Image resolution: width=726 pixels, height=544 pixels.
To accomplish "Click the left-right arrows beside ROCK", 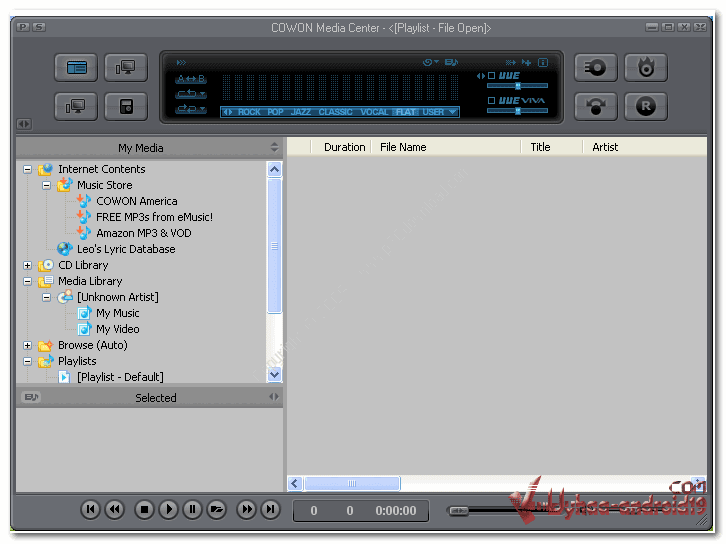I will (227, 112).
